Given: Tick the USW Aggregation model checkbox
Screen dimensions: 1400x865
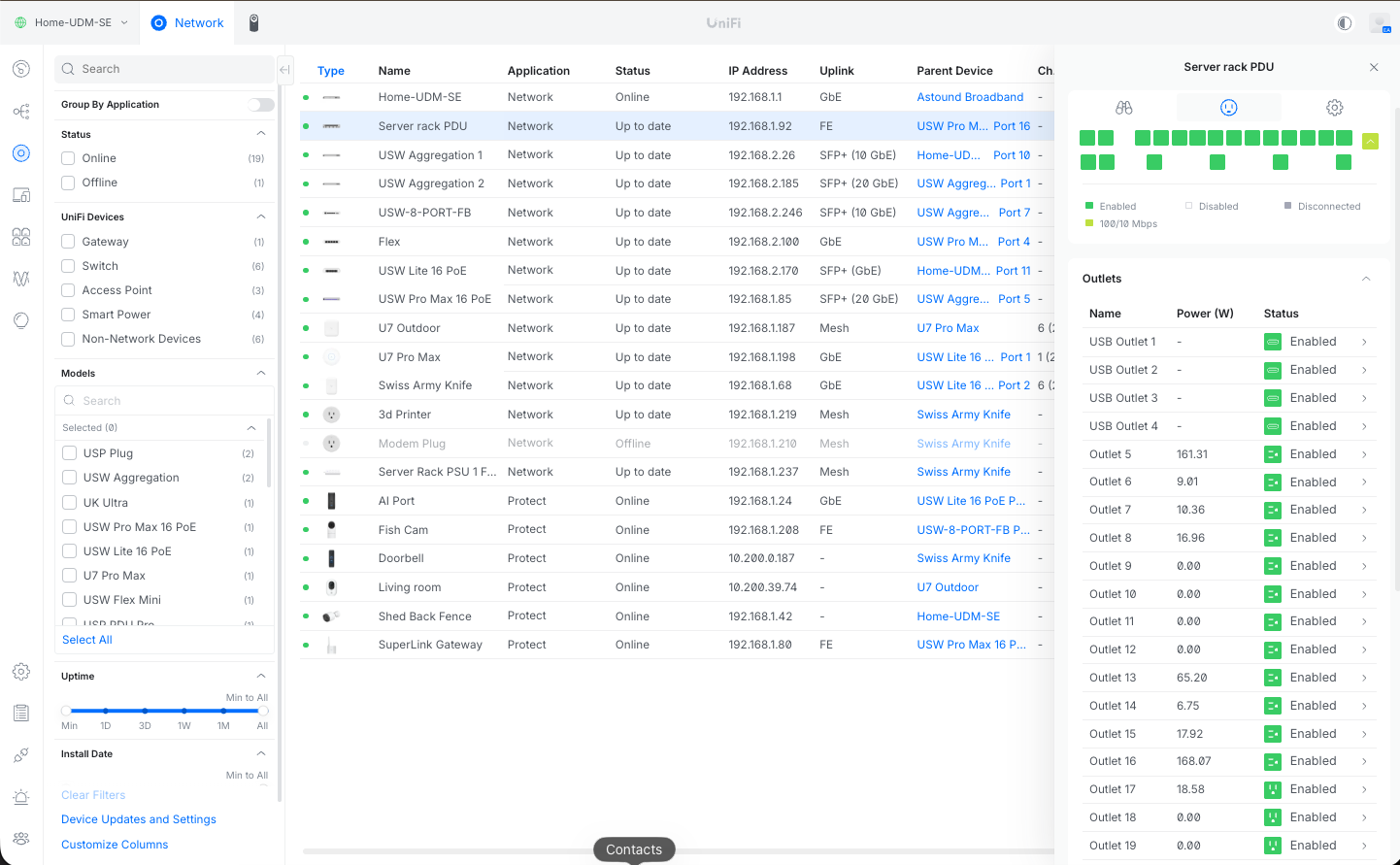Looking at the screenshot, I should 70,478.
